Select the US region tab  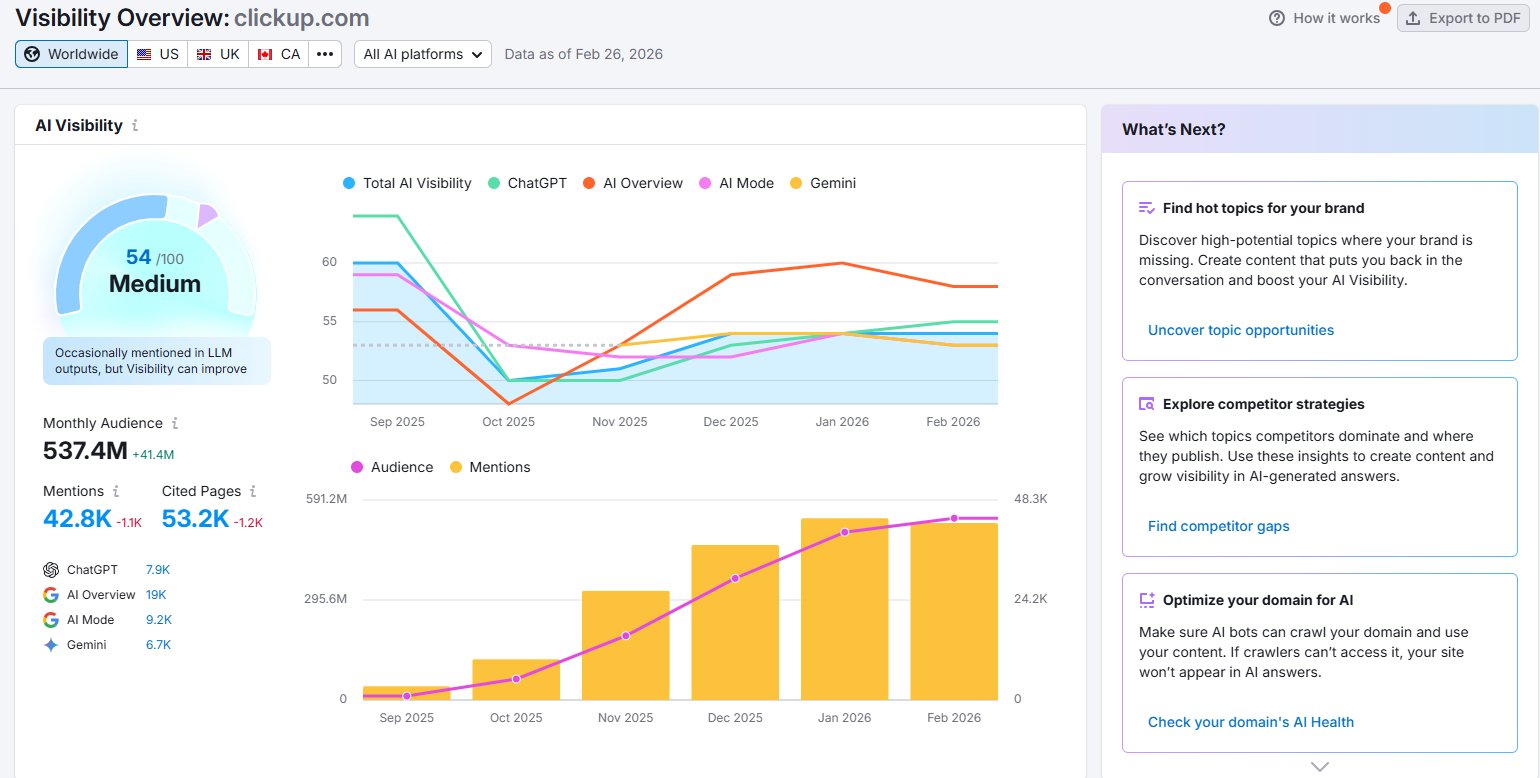pos(158,54)
